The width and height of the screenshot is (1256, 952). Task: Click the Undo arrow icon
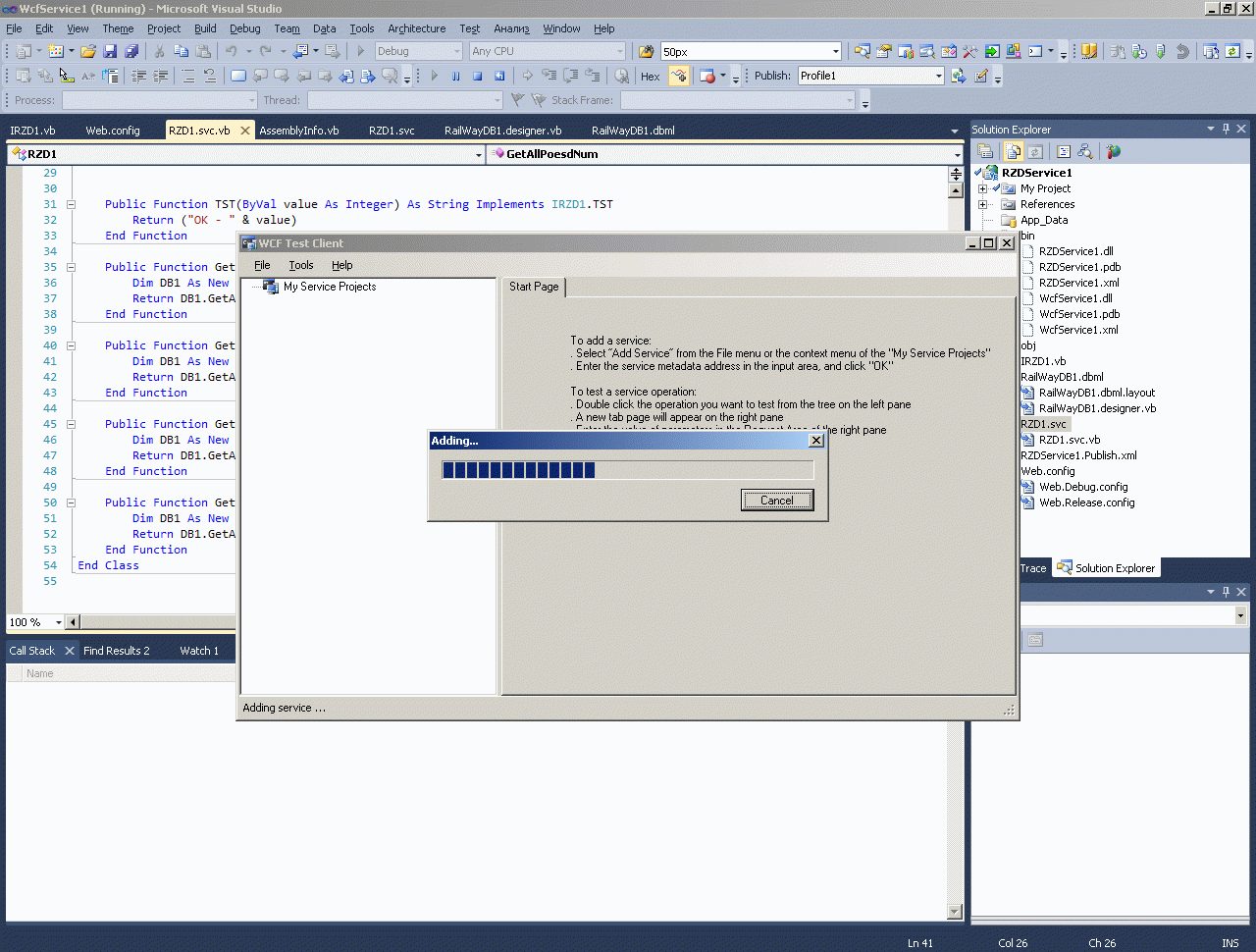[231, 51]
